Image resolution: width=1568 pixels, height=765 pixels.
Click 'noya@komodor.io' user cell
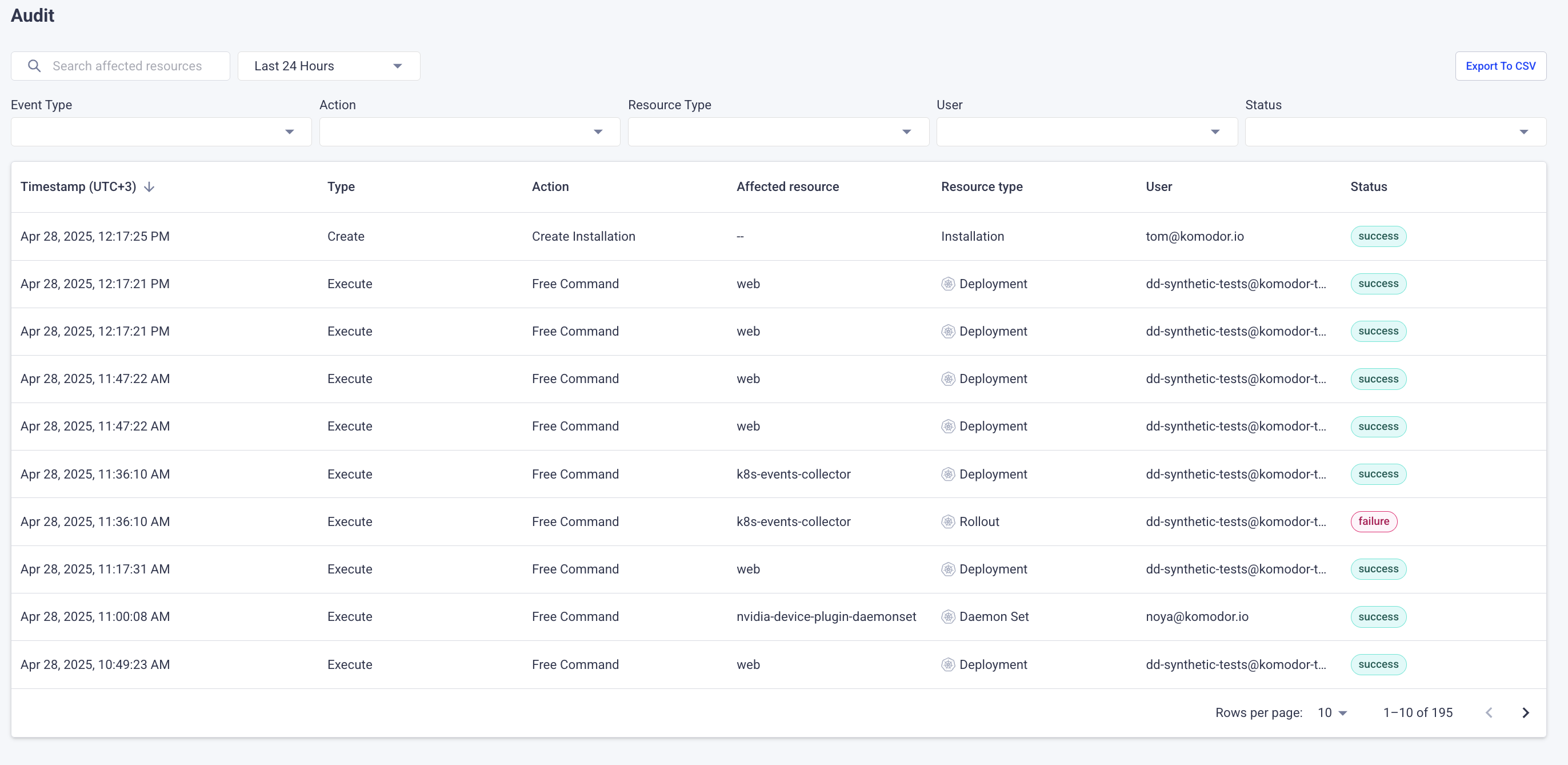click(x=1197, y=616)
